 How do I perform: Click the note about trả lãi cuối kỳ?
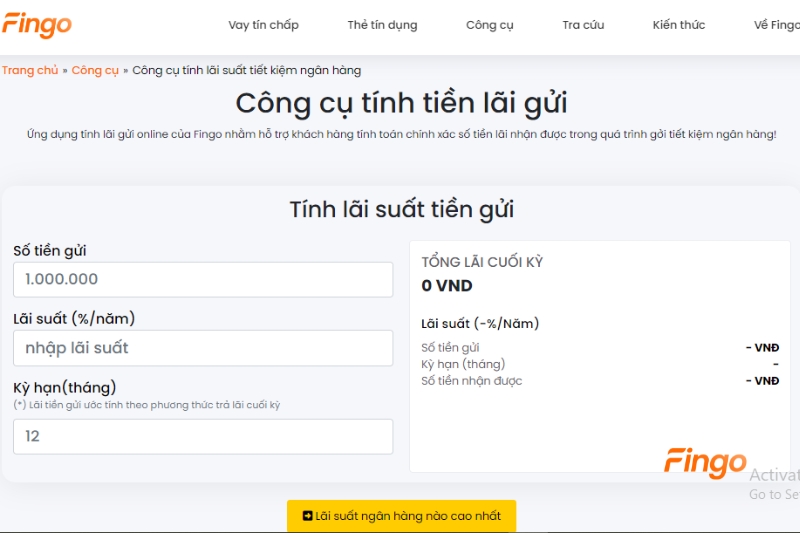(147, 405)
